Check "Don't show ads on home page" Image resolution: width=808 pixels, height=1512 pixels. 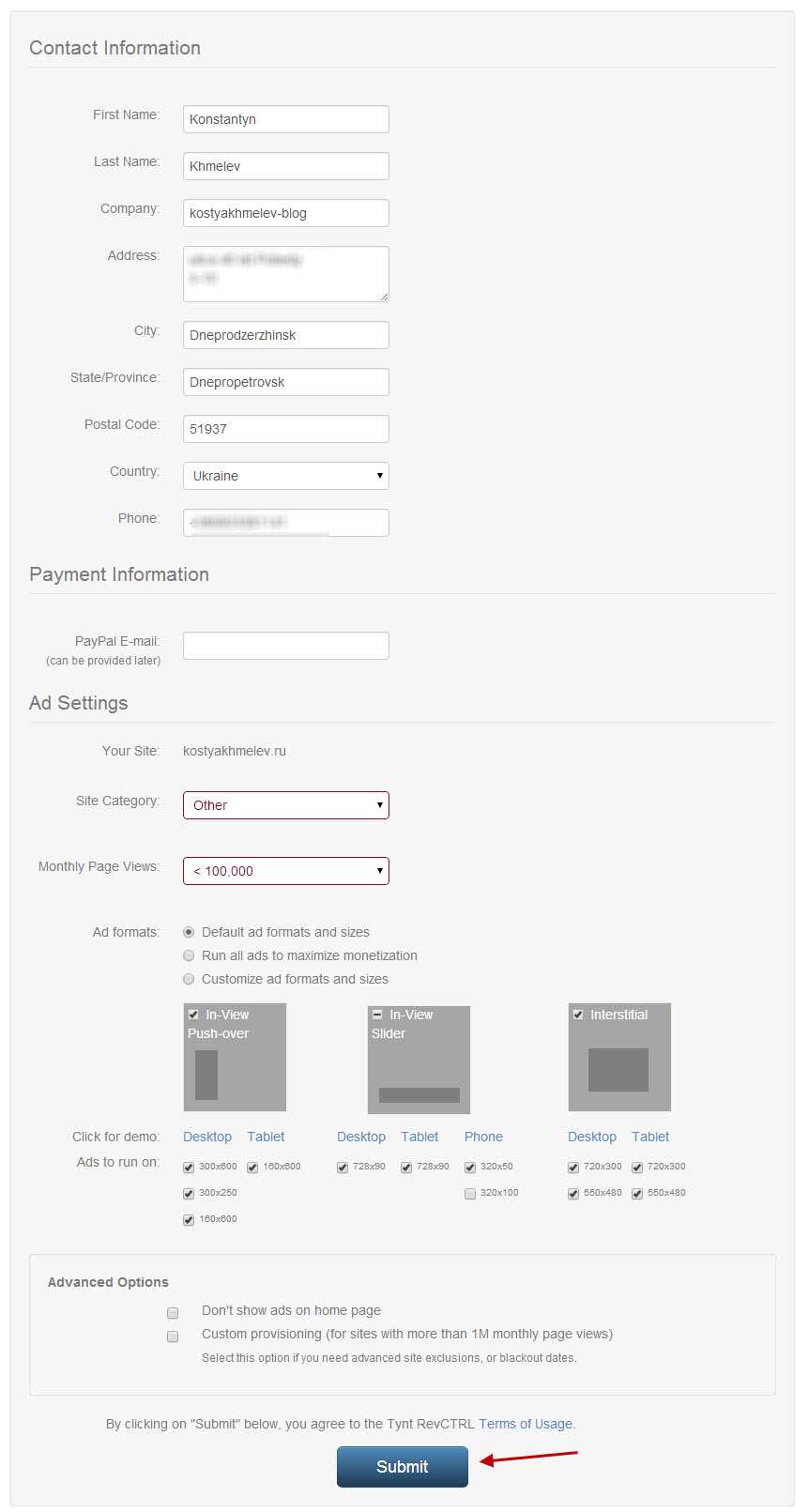pos(173,1312)
